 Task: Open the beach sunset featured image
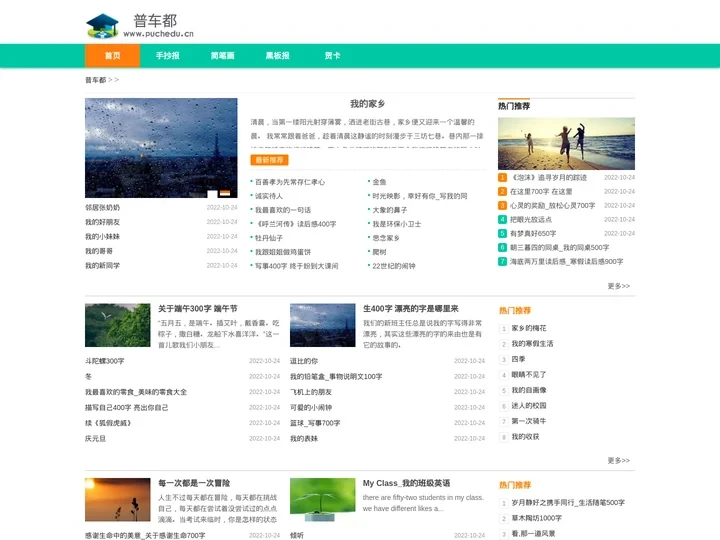pos(566,144)
